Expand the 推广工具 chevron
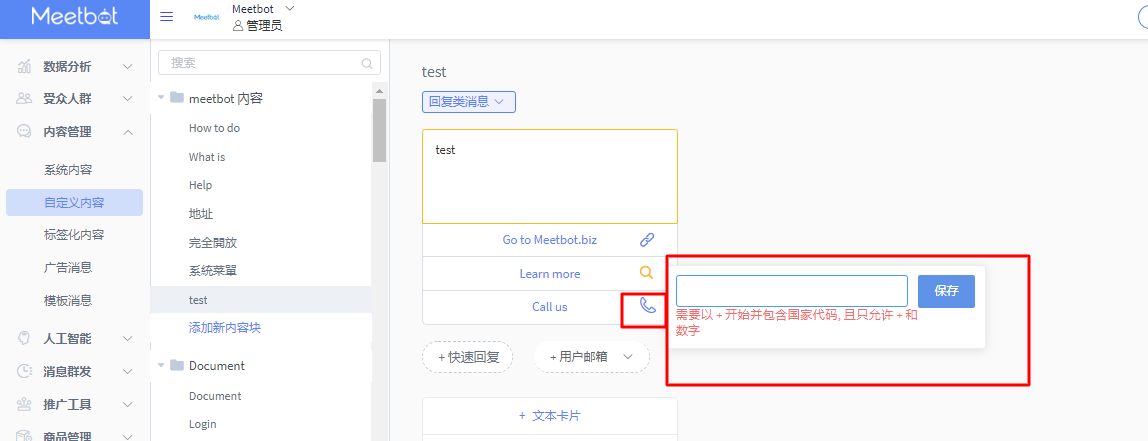This screenshot has width=1148, height=441. click(x=127, y=404)
